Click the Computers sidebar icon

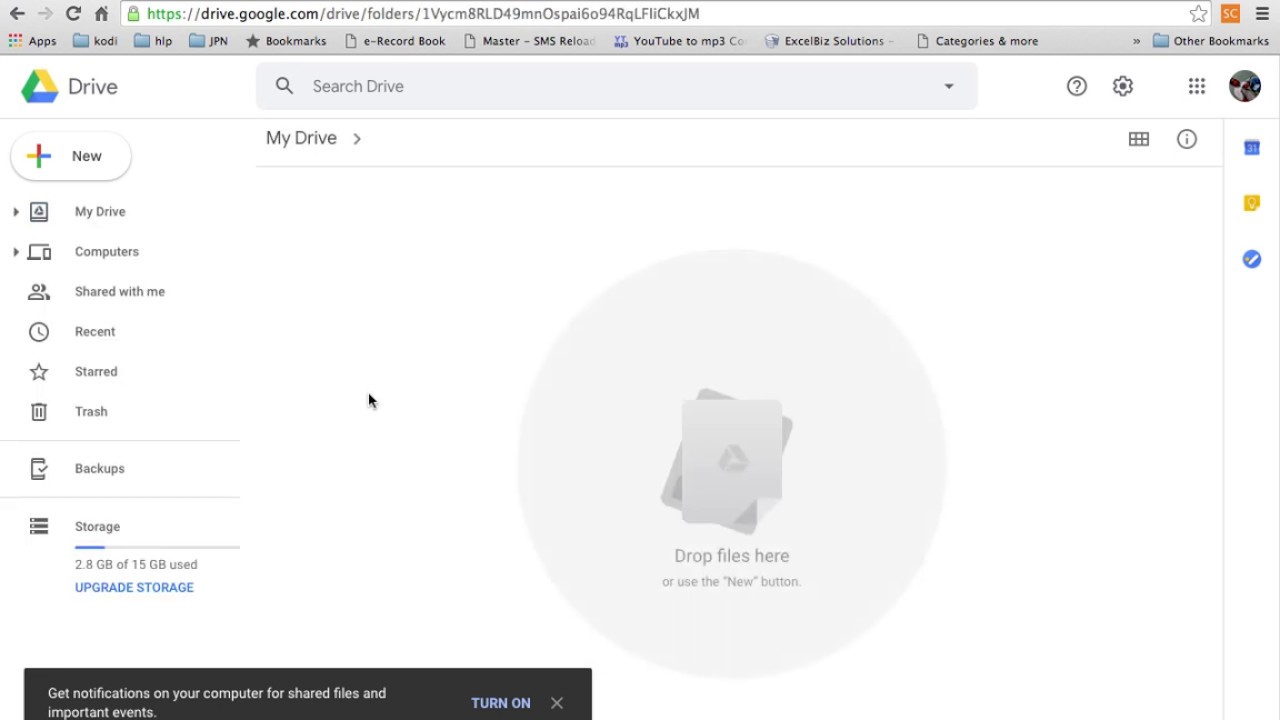[39, 252]
